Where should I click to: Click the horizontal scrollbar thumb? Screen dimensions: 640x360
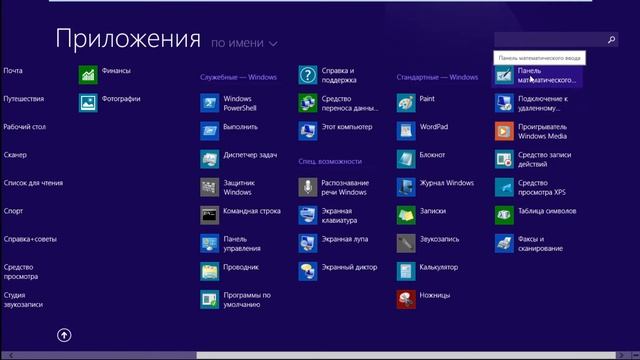tap(406, 356)
